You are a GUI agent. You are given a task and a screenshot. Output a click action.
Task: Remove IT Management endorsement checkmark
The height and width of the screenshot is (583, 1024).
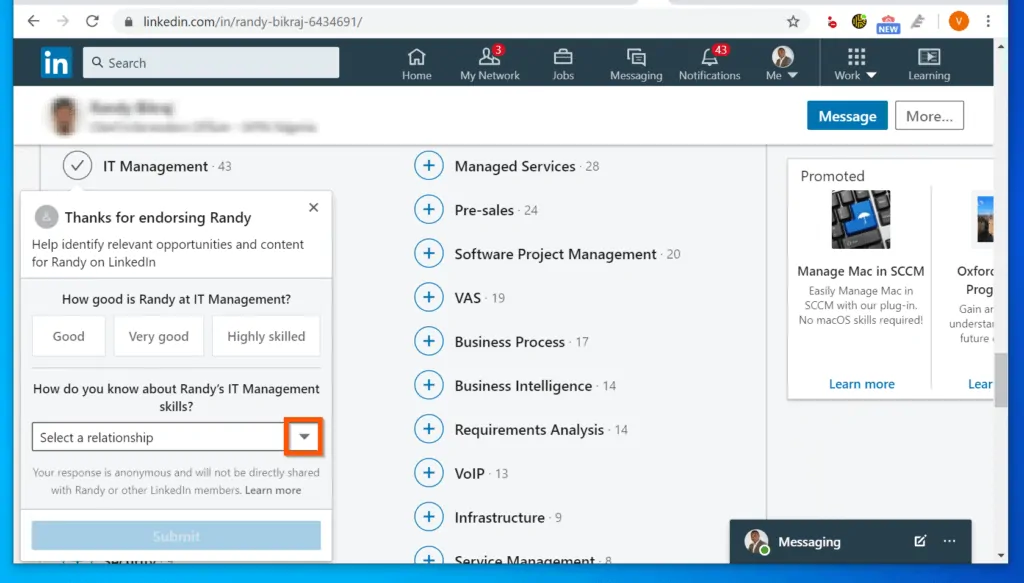pos(77,166)
